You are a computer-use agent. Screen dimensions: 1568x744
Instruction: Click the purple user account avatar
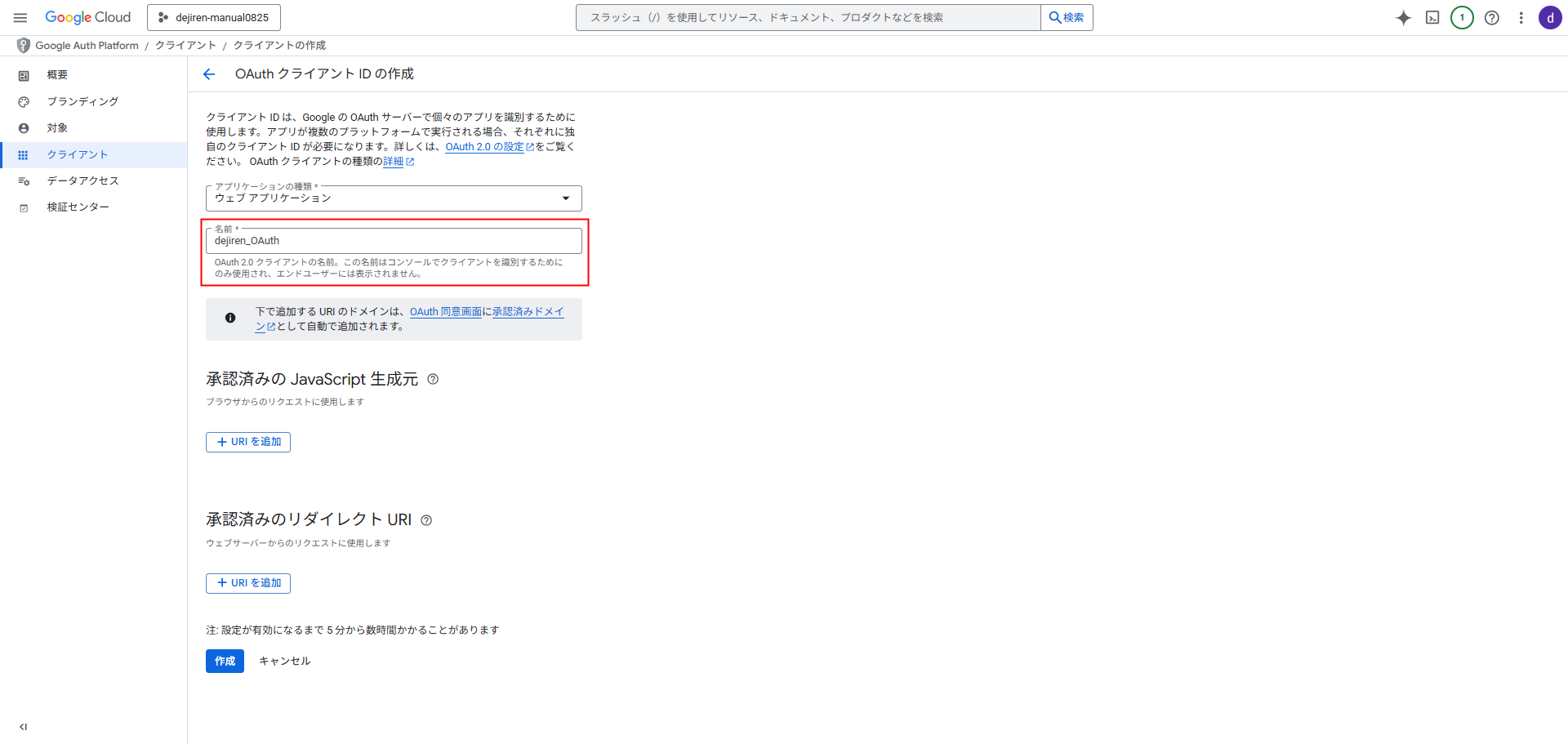(1550, 18)
